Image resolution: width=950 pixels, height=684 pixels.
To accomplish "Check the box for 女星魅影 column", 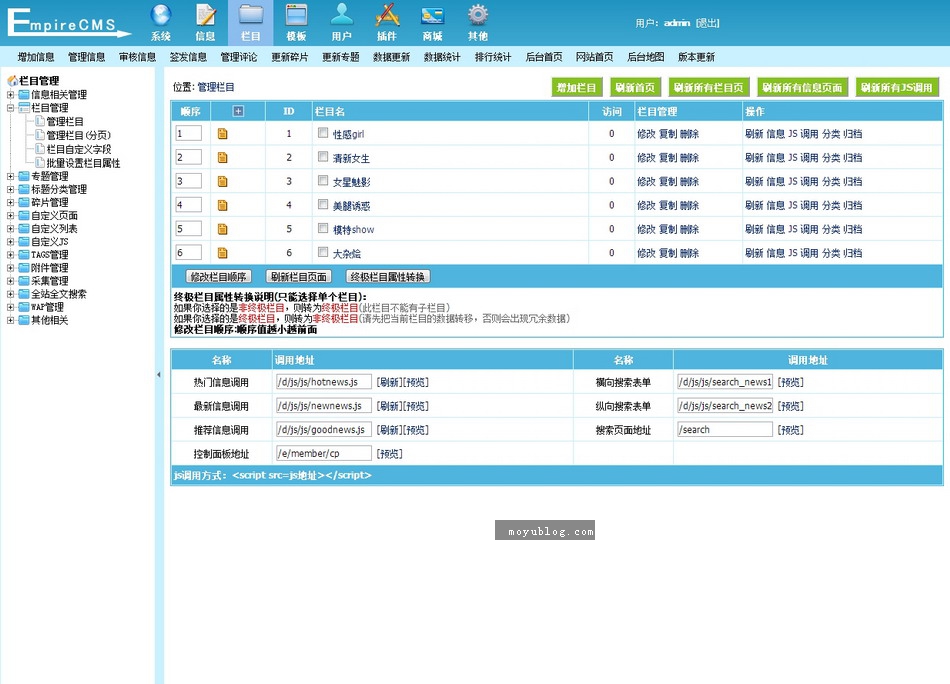I will tap(323, 181).
